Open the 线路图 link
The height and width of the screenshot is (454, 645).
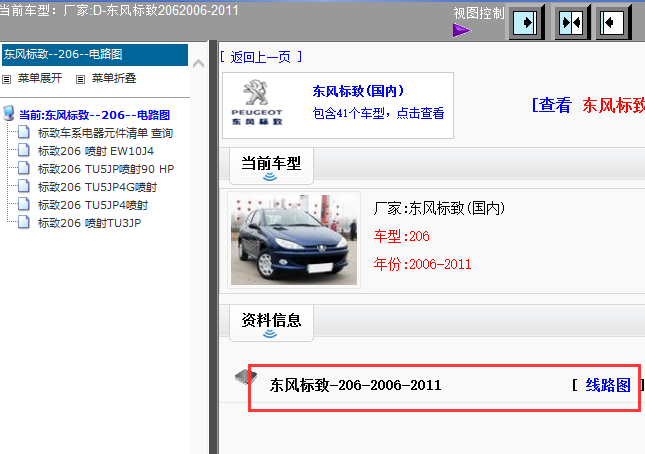(x=608, y=385)
